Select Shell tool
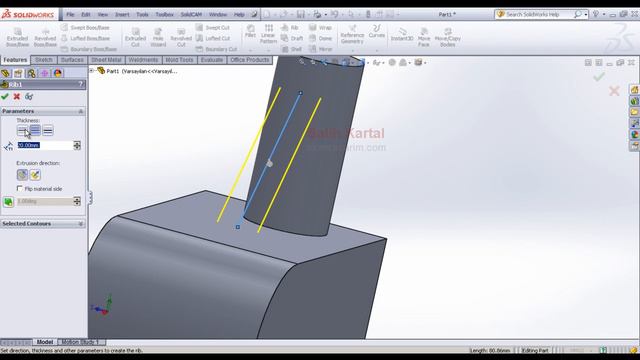This screenshot has width=640, height=360. (291, 49)
